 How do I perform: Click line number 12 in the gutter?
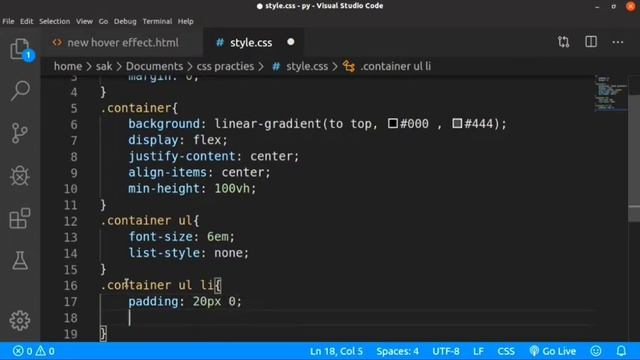(71, 221)
